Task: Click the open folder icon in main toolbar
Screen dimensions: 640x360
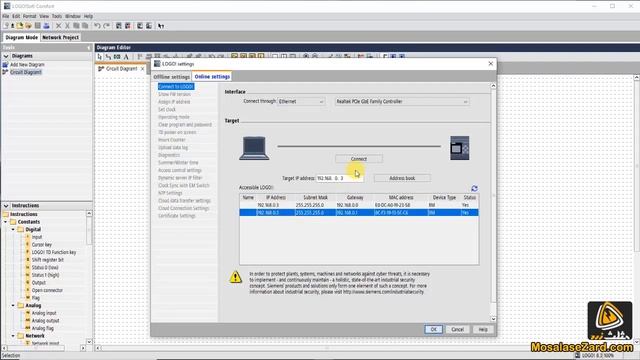Action: (x=29, y=26)
